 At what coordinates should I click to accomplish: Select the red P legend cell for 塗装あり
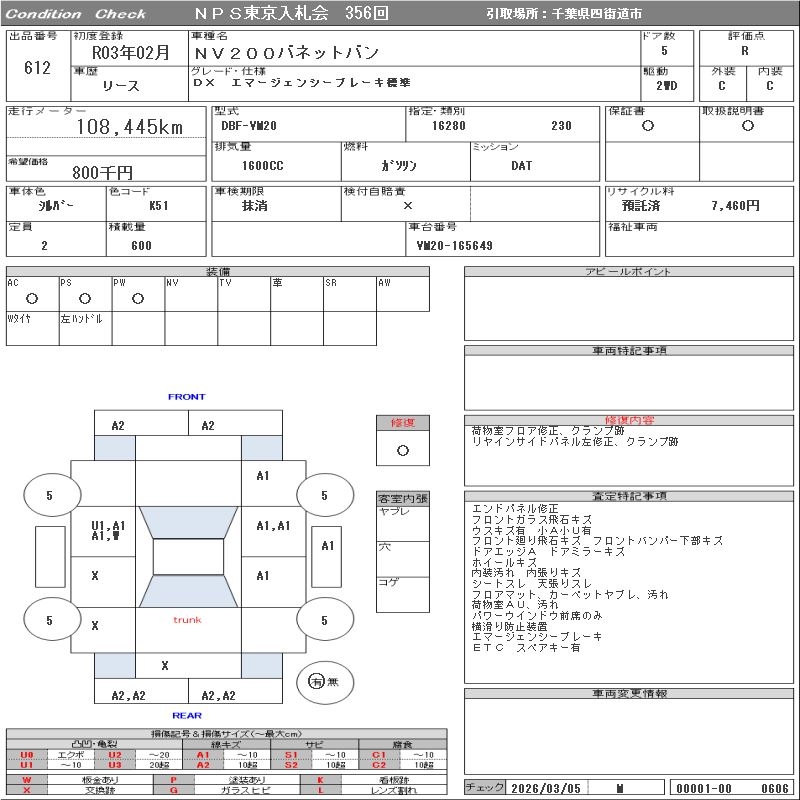click(x=174, y=779)
